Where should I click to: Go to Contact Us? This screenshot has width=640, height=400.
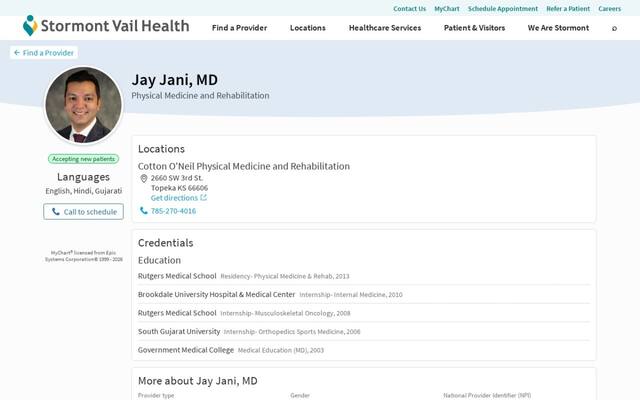coord(409,9)
